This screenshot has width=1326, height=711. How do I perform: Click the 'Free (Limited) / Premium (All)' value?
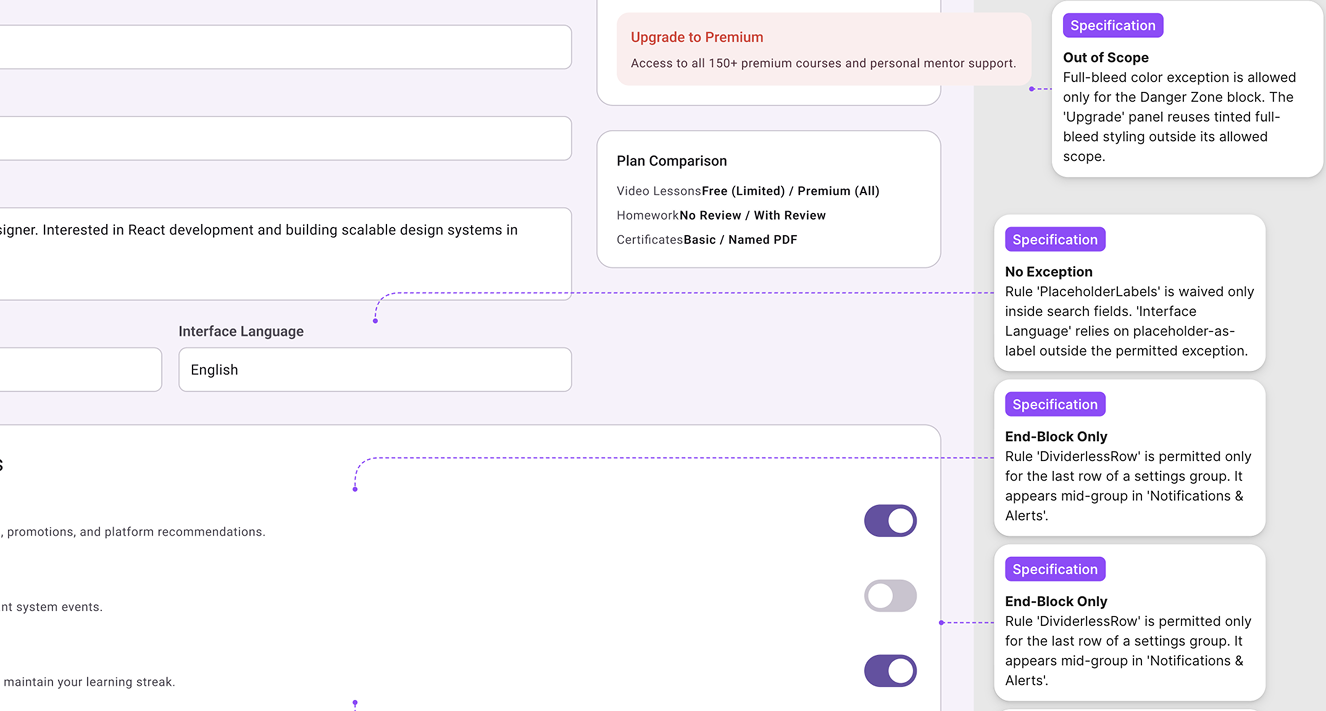[791, 191]
